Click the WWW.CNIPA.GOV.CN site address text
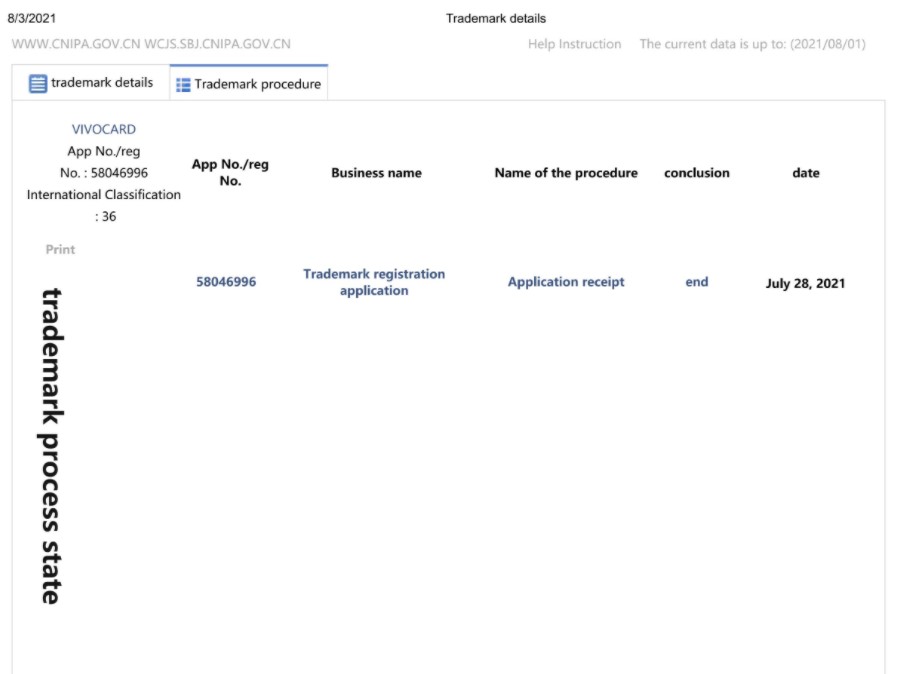This screenshot has width=904, height=674. pos(76,44)
